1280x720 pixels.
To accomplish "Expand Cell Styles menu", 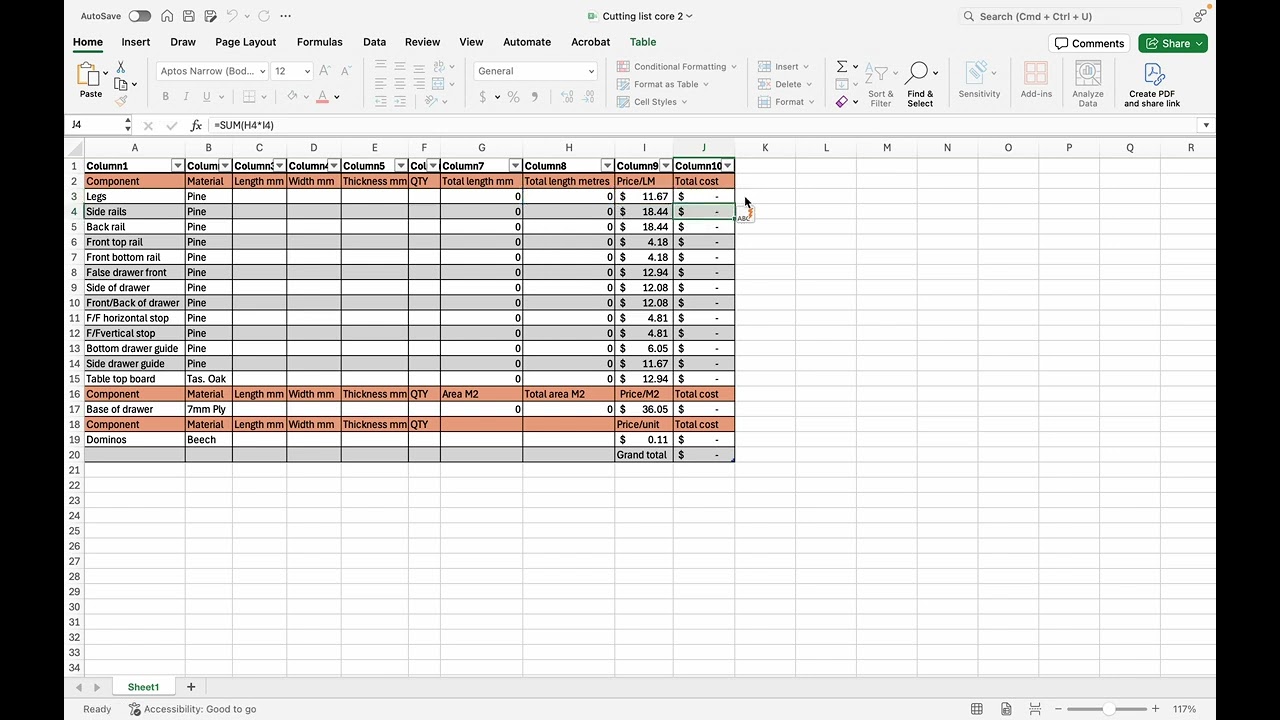I will tap(651, 101).
